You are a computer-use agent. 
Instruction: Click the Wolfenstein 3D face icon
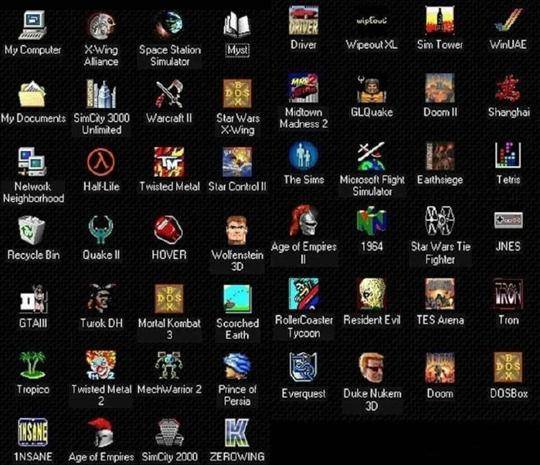tap(237, 230)
